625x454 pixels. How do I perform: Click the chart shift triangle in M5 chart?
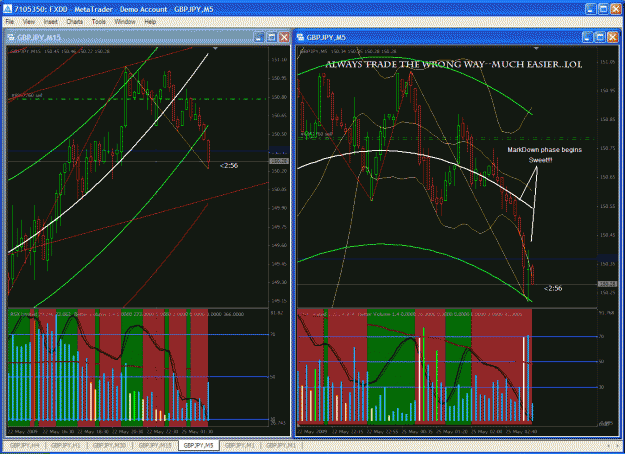(536, 49)
